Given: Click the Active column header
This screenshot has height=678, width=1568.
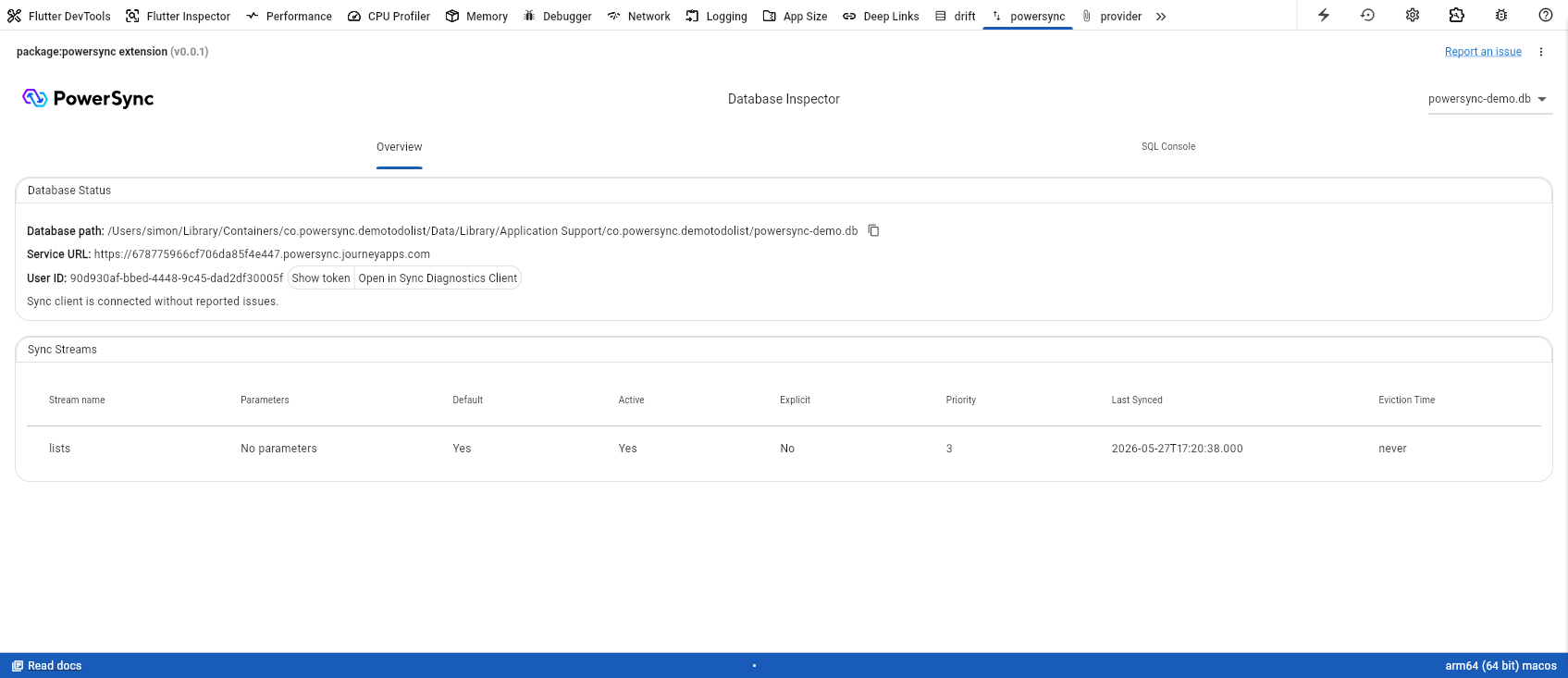Looking at the screenshot, I should pyautogui.click(x=632, y=401).
